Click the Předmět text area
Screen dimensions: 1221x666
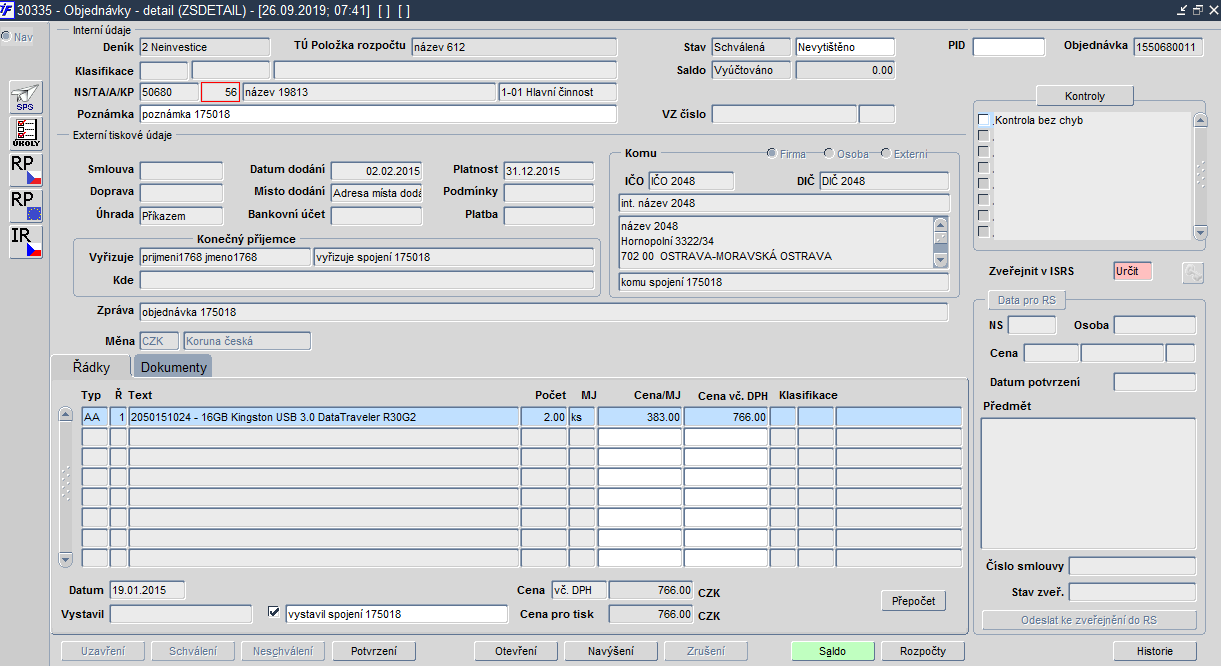(1088, 484)
